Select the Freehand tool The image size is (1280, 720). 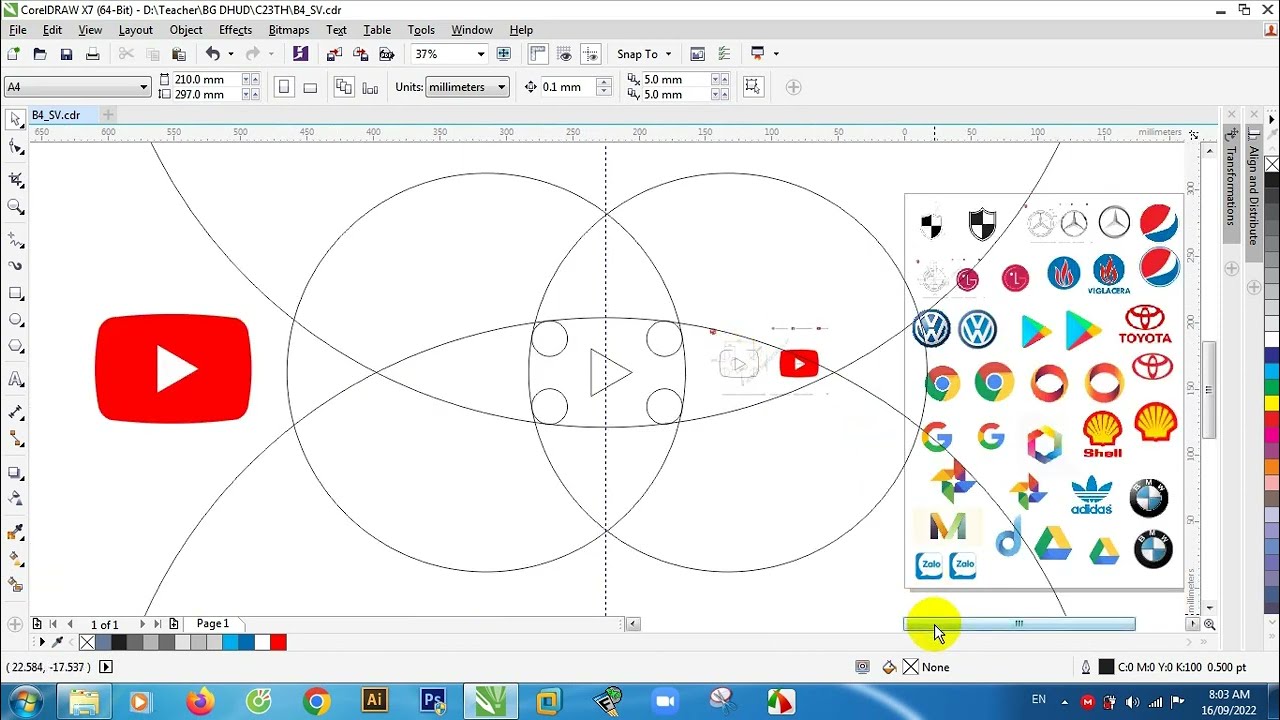15,240
